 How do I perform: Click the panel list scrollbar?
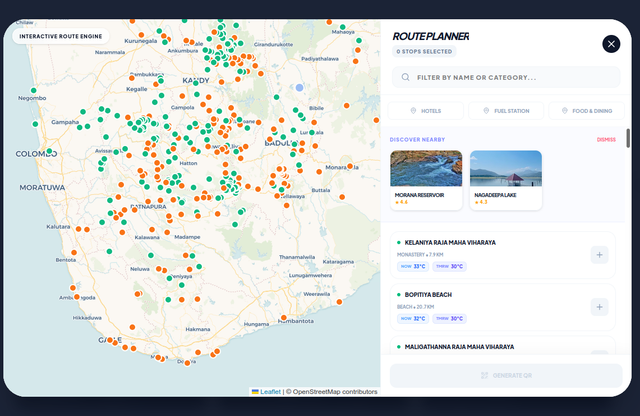point(628,138)
